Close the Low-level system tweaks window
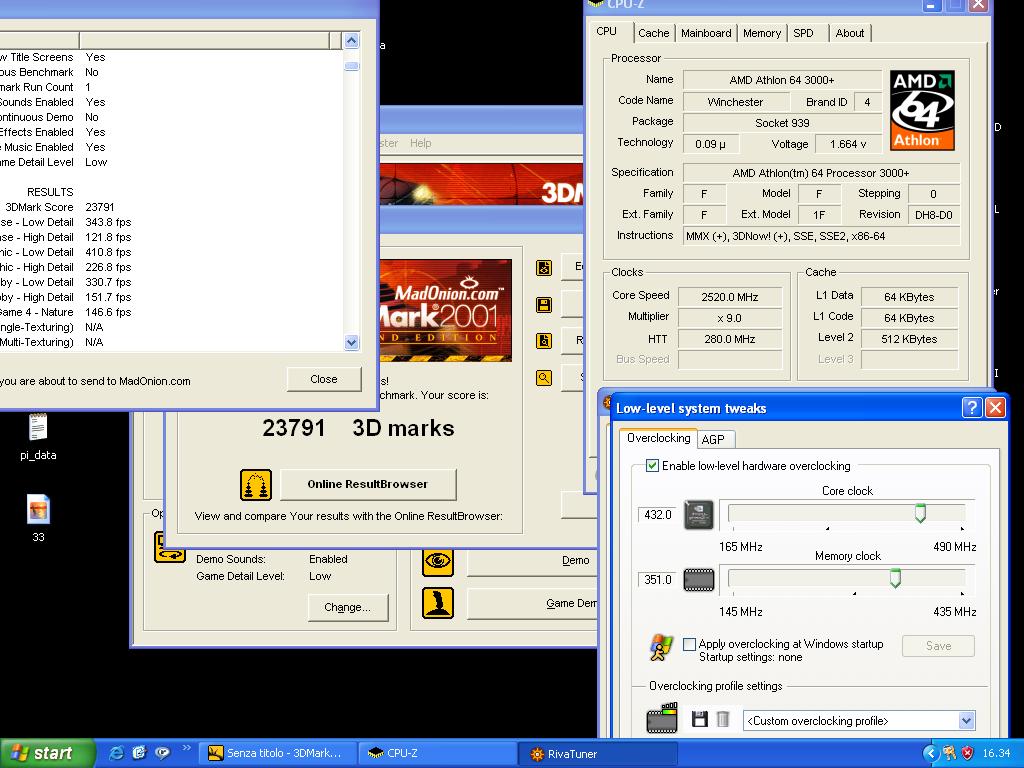 tap(995, 408)
